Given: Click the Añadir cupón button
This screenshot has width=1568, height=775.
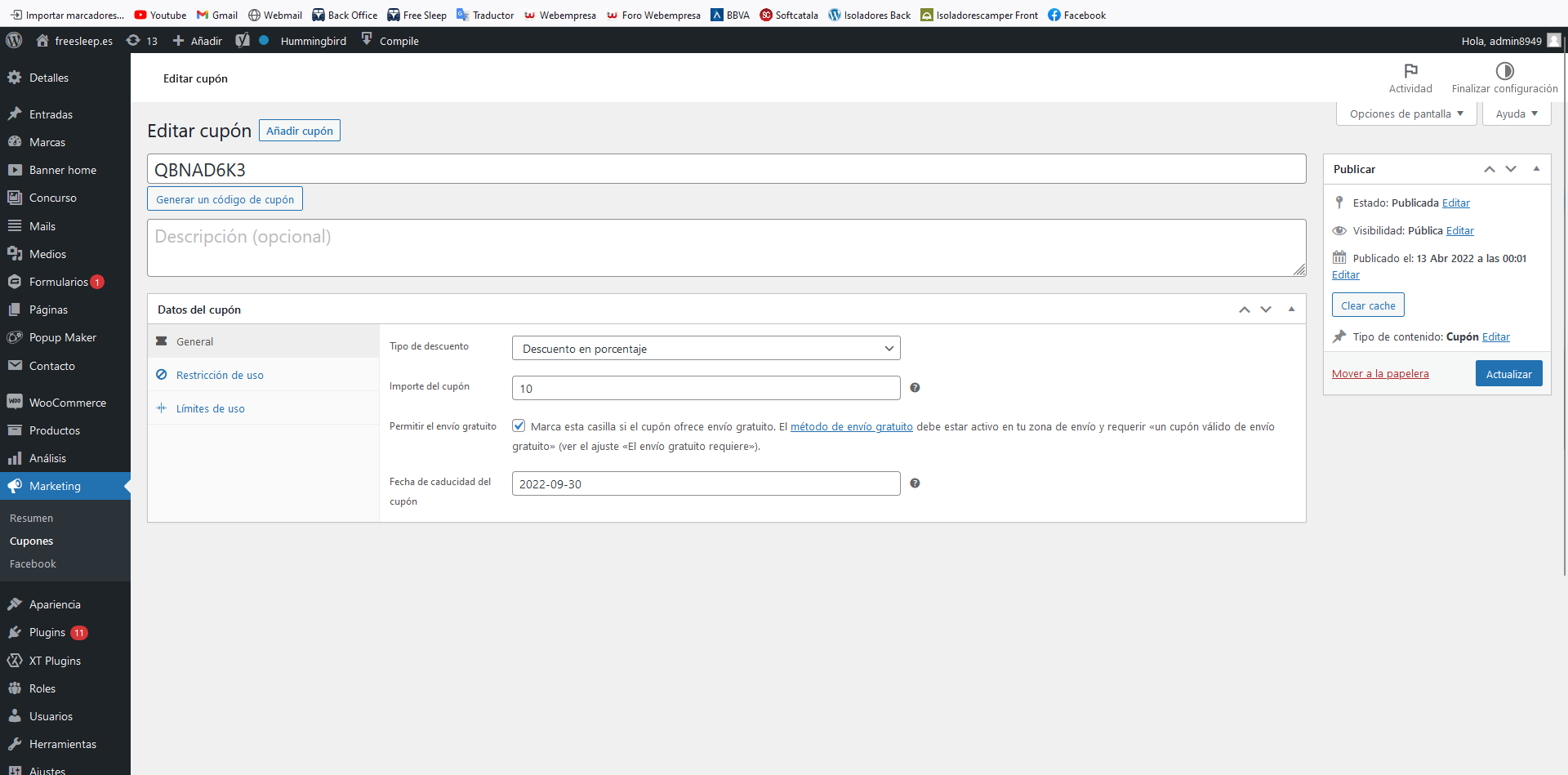Looking at the screenshot, I should tap(300, 131).
